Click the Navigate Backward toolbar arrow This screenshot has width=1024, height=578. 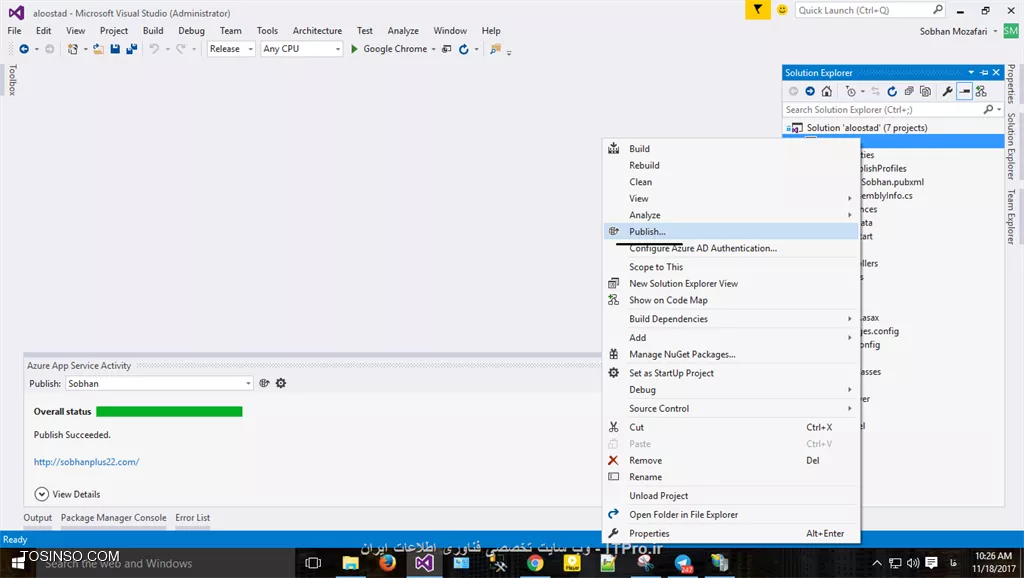coord(24,49)
